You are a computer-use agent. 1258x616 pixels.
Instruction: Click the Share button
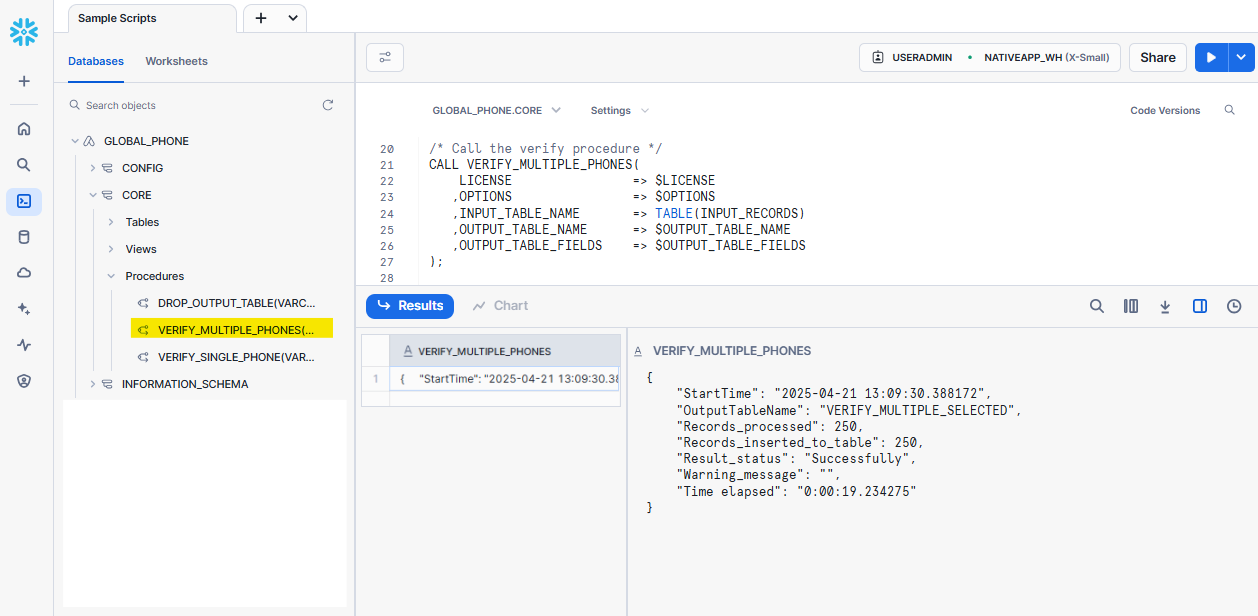pyautogui.click(x=1158, y=58)
